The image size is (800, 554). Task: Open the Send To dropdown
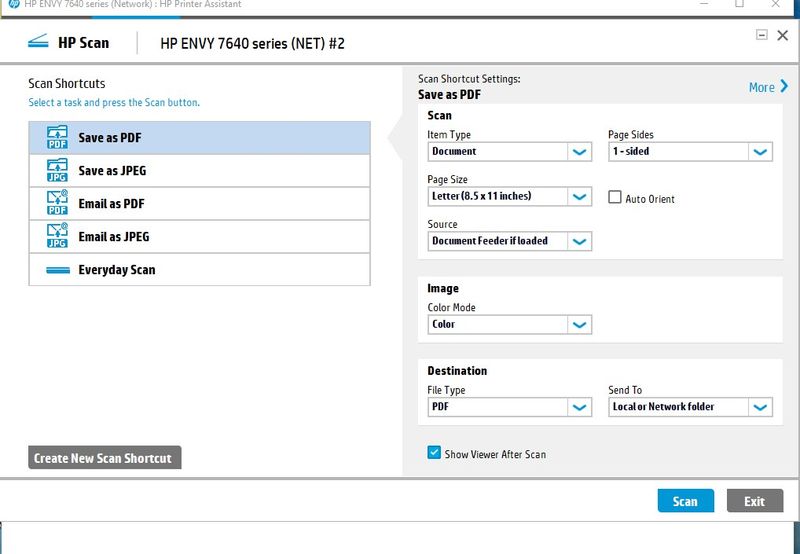(760, 408)
